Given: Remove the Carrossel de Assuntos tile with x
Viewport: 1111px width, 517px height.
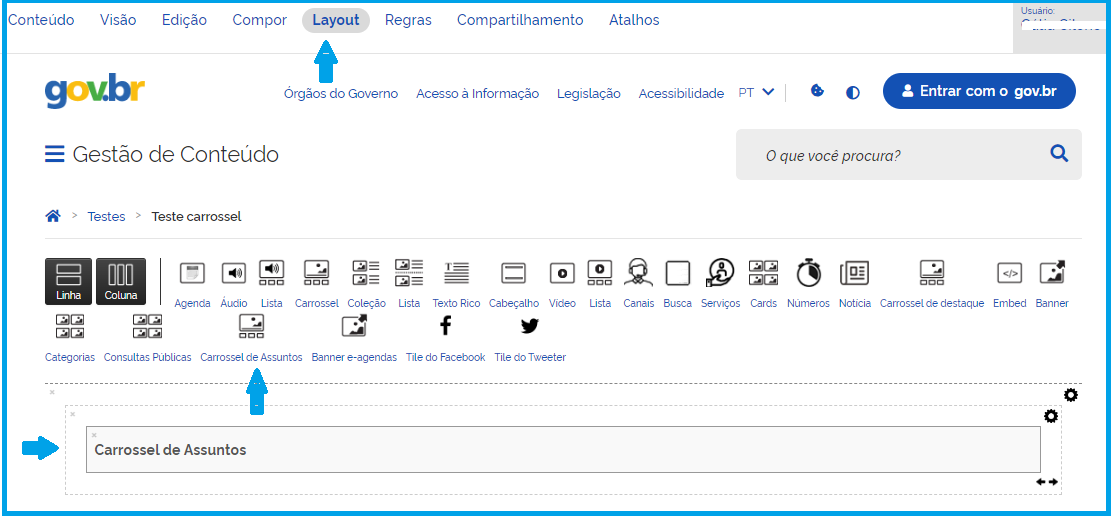Looking at the screenshot, I should tap(94, 435).
